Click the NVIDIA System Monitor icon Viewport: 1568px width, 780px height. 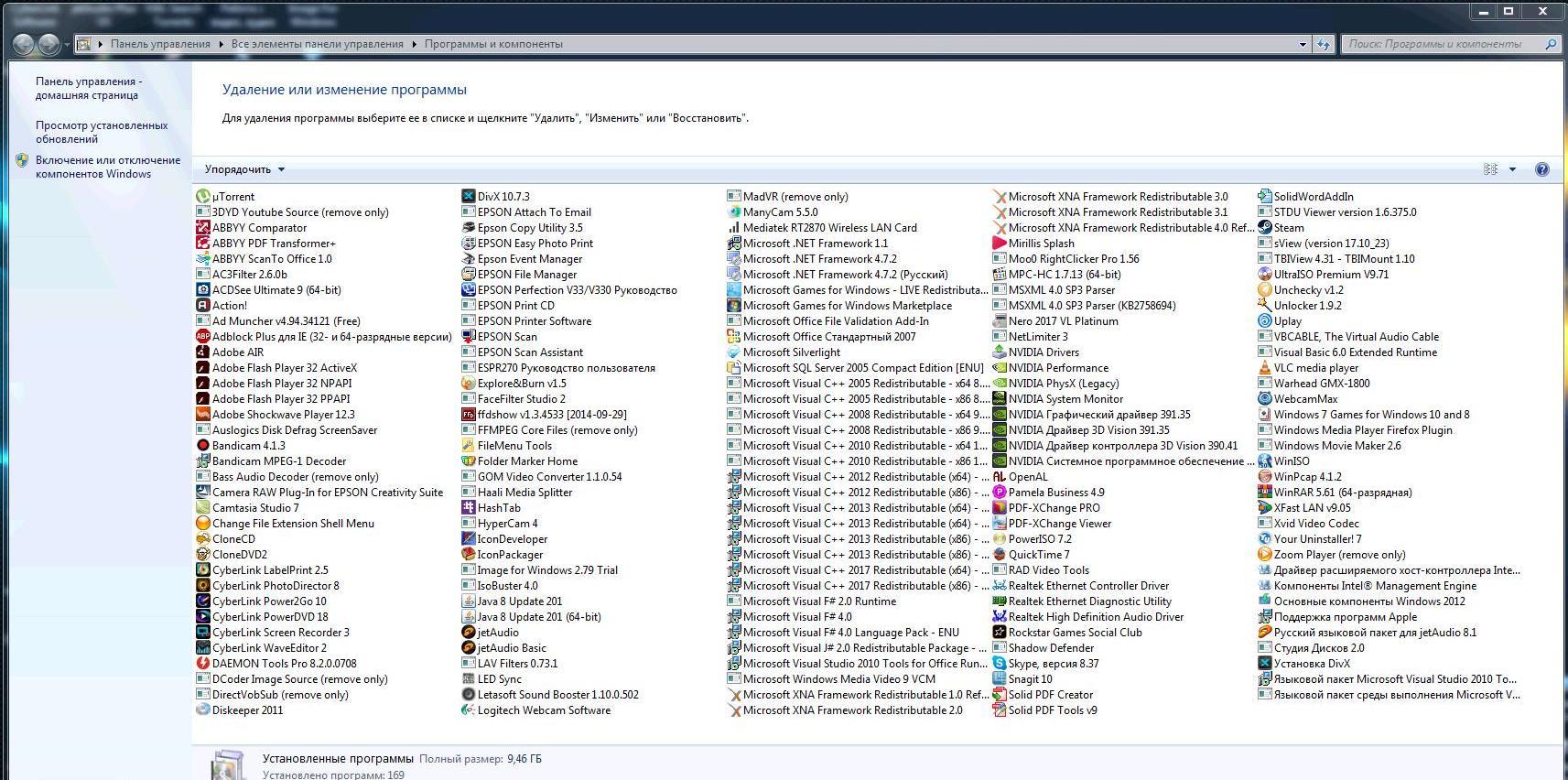pyautogui.click(x=1000, y=398)
